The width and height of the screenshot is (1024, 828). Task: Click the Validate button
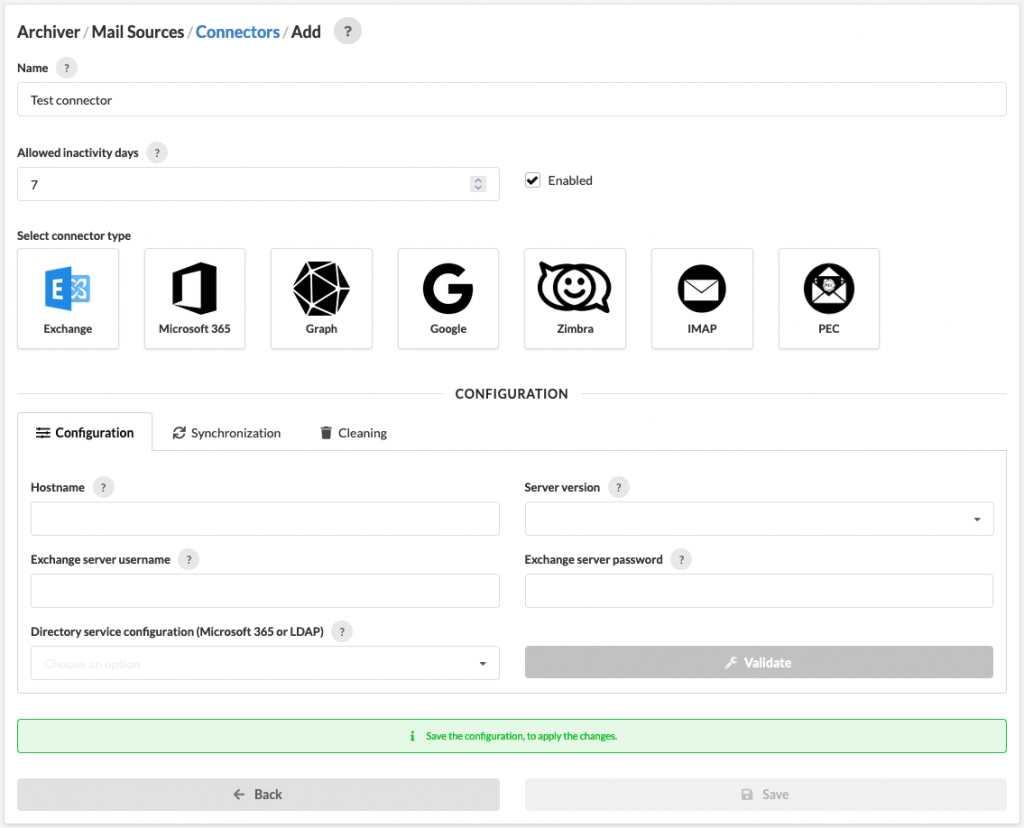[x=759, y=662]
